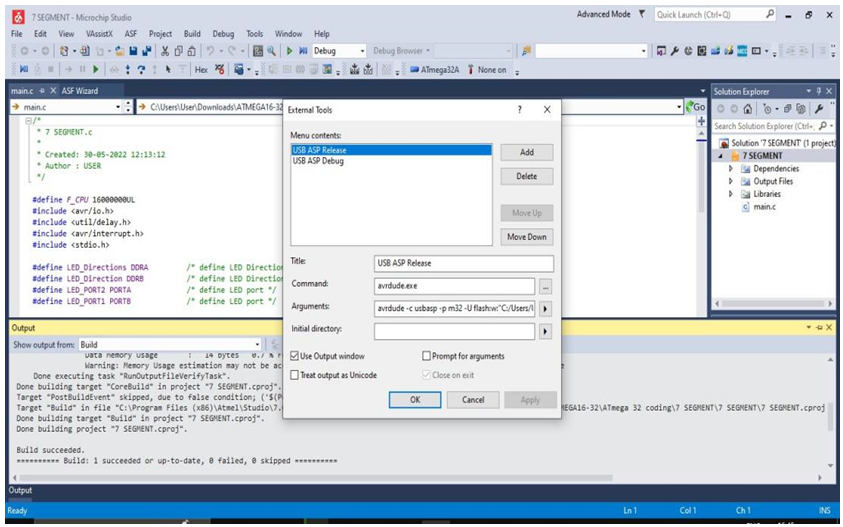Open External Tools dialog help question mark
843x527 pixels.
[519, 110]
